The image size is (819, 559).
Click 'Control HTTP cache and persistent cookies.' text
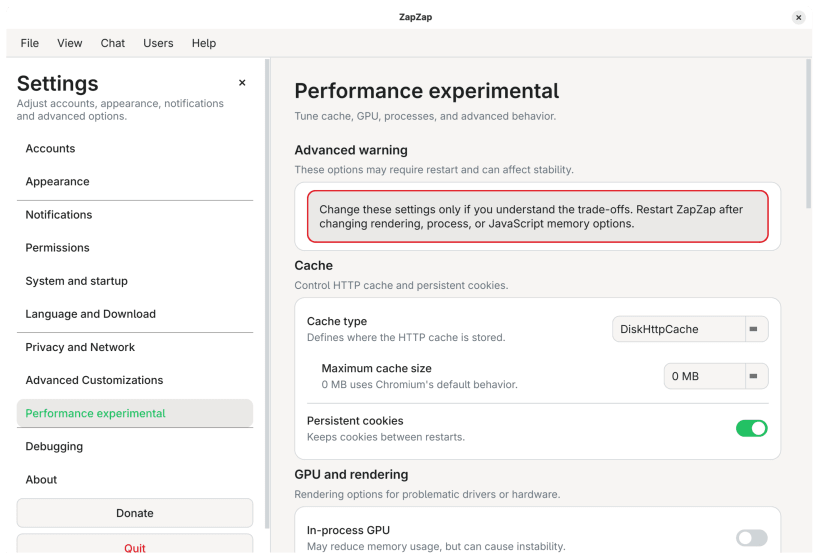[x=401, y=285]
